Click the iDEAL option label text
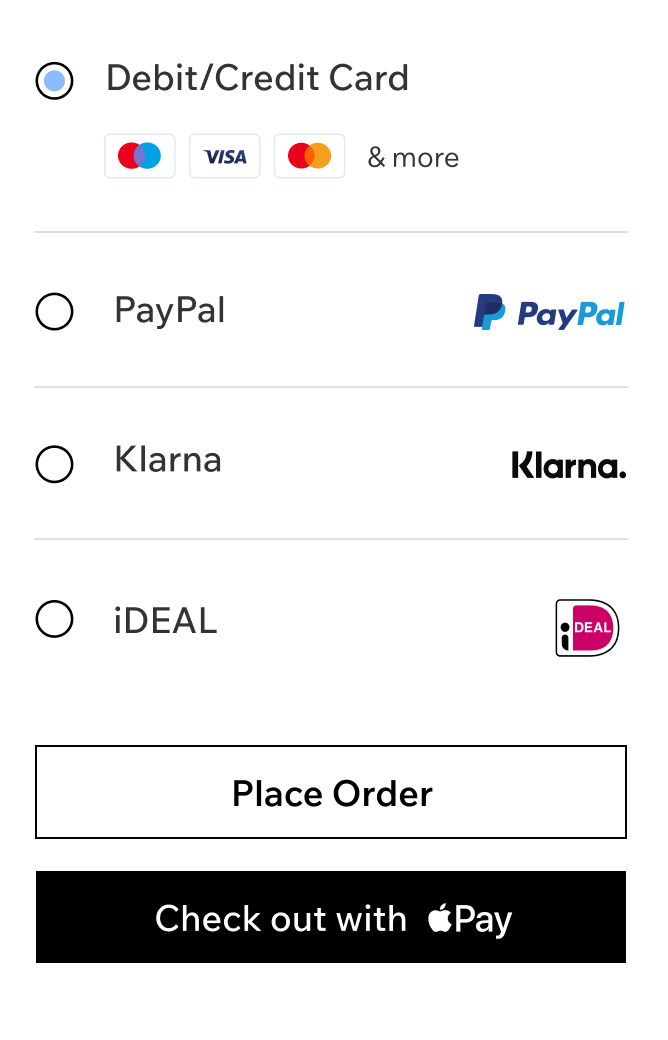This screenshot has height=1040, width=668. point(165,621)
